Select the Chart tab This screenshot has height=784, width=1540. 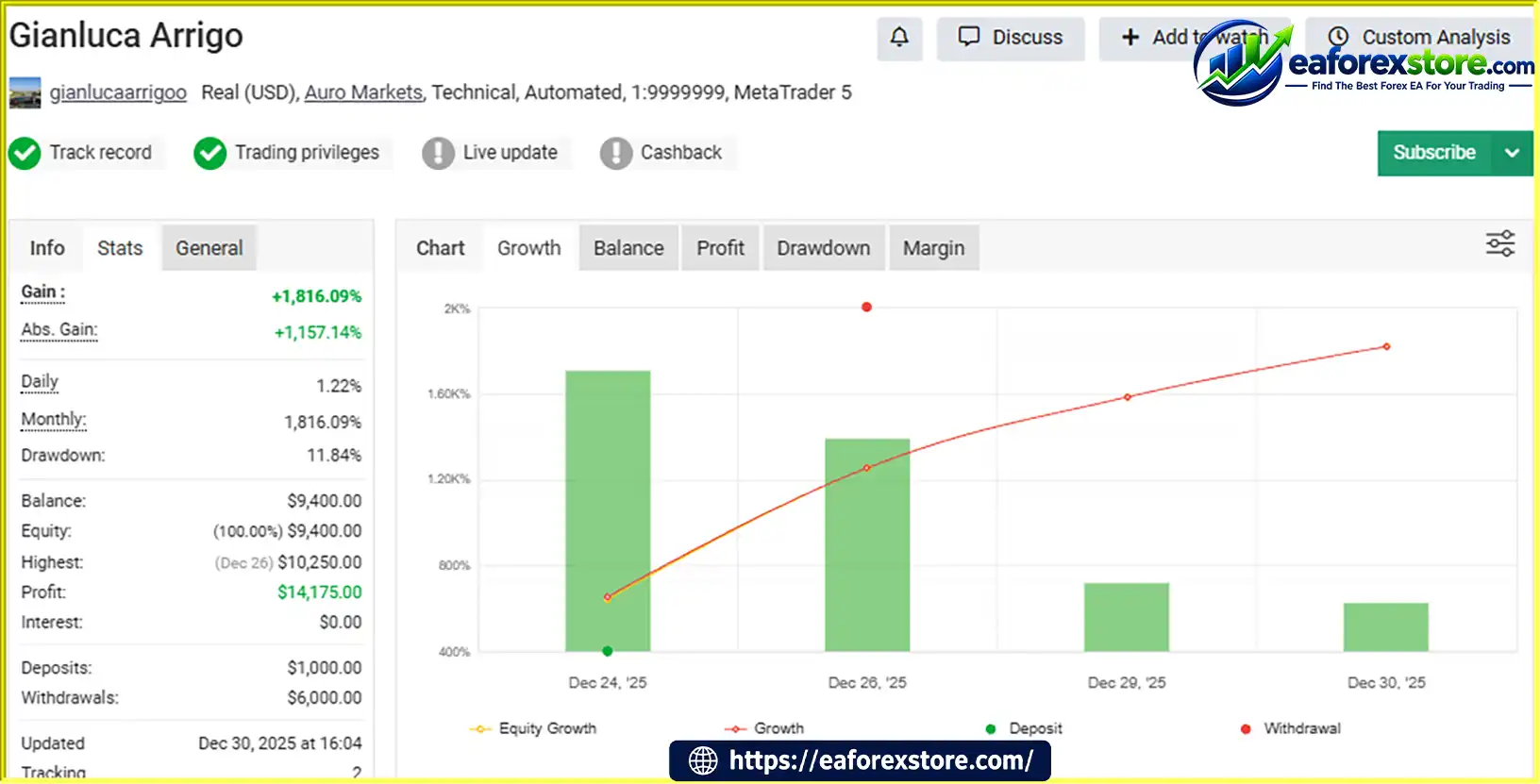click(x=441, y=248)
